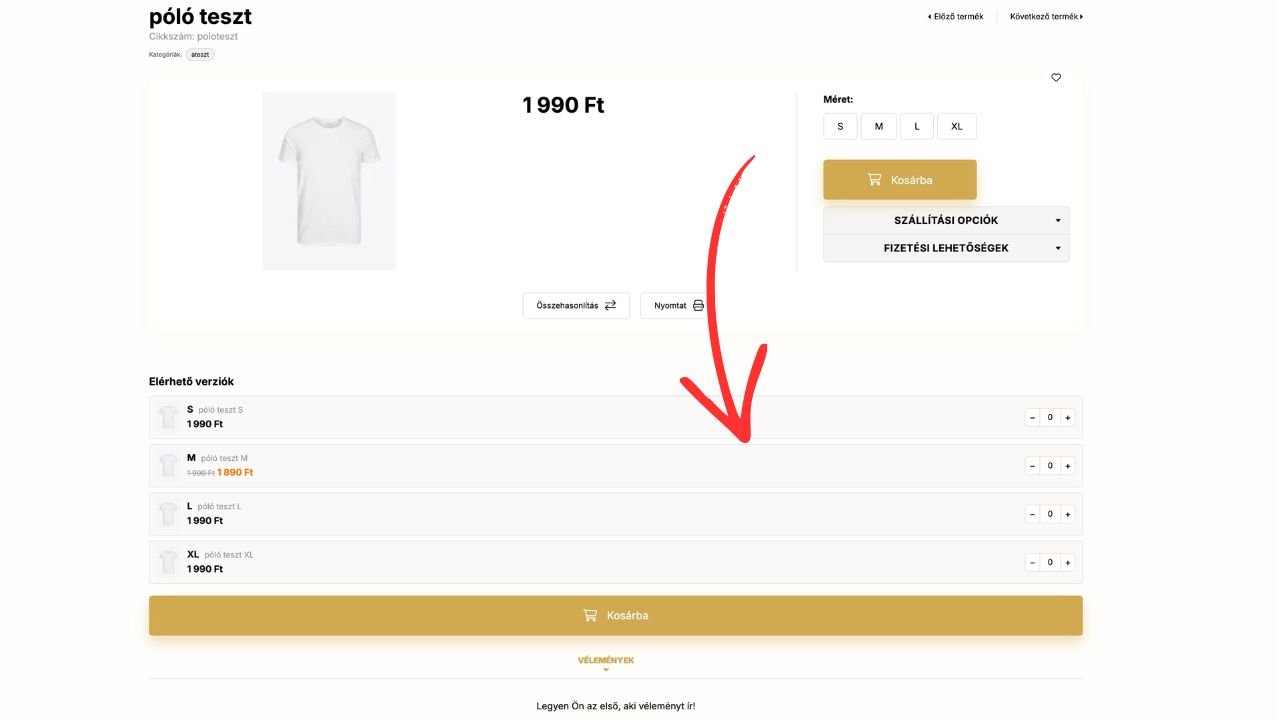Click the ateszt category tag
Screen dimensions: 1280x720
coord(200,54)
